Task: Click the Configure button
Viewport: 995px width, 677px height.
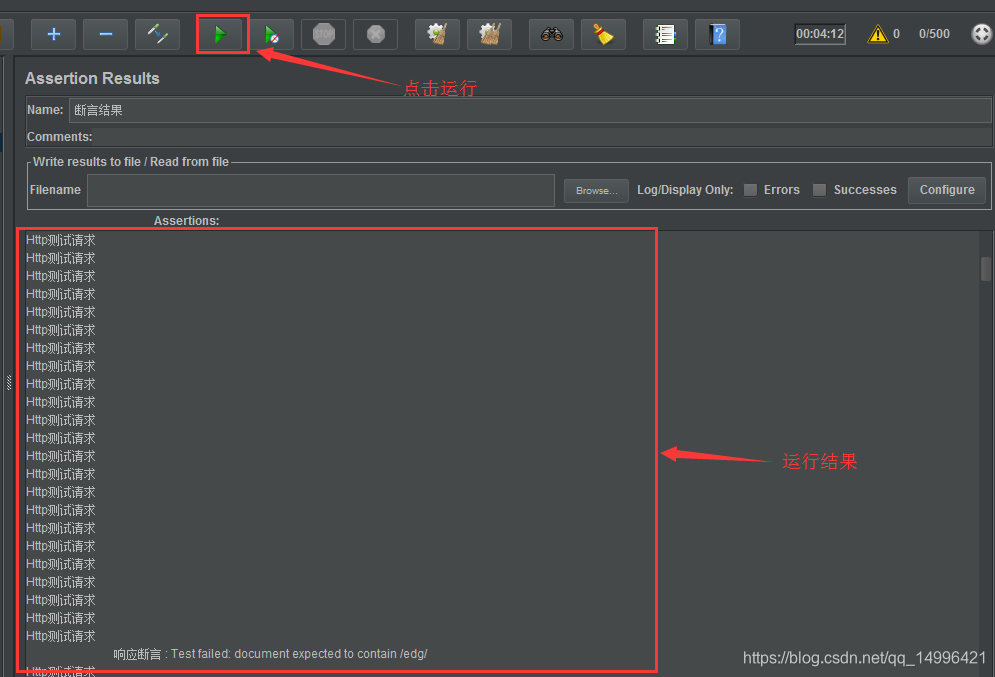Action: tap(947, 190)
